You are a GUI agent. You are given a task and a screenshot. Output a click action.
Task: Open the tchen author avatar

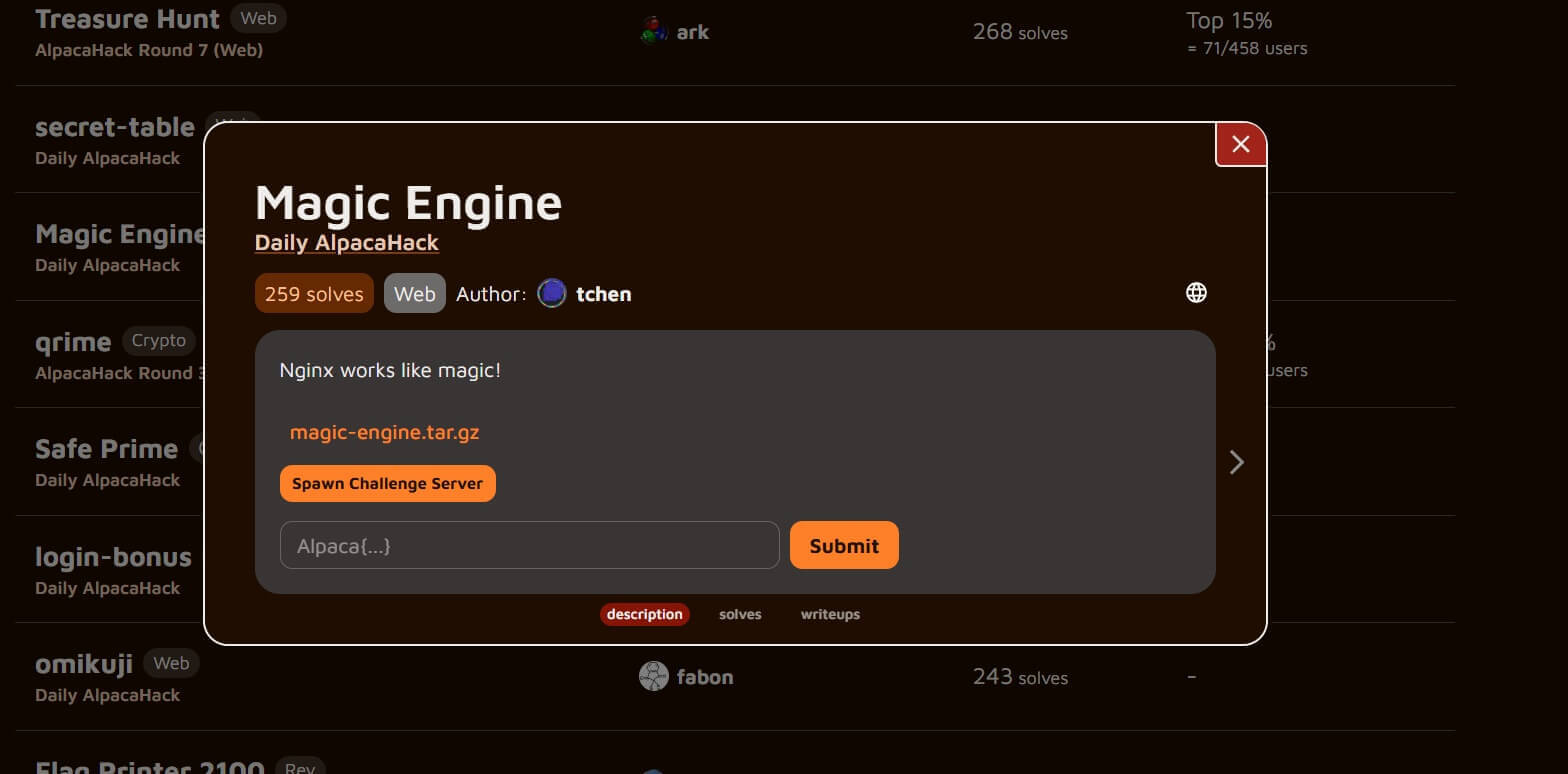[x=552, y=293]
